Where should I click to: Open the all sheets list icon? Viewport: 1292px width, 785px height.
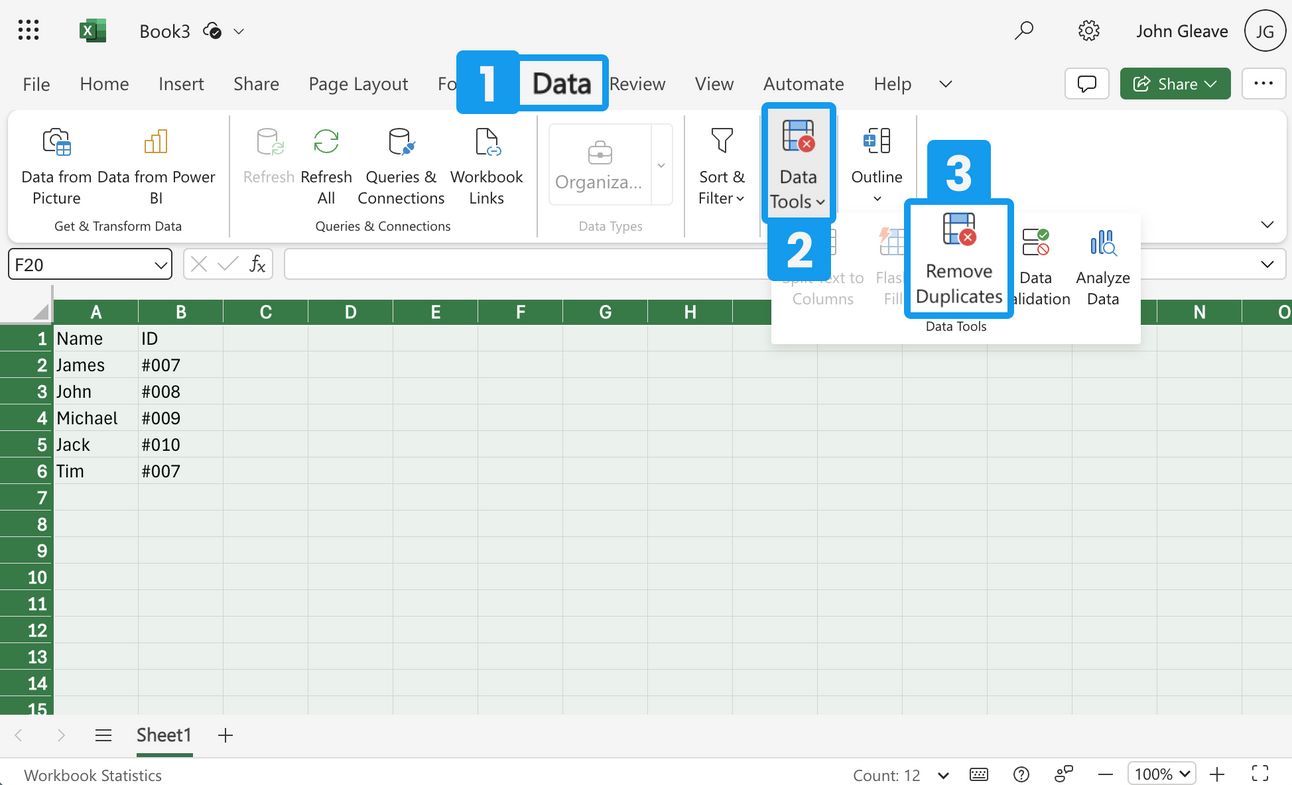point(103,735)
